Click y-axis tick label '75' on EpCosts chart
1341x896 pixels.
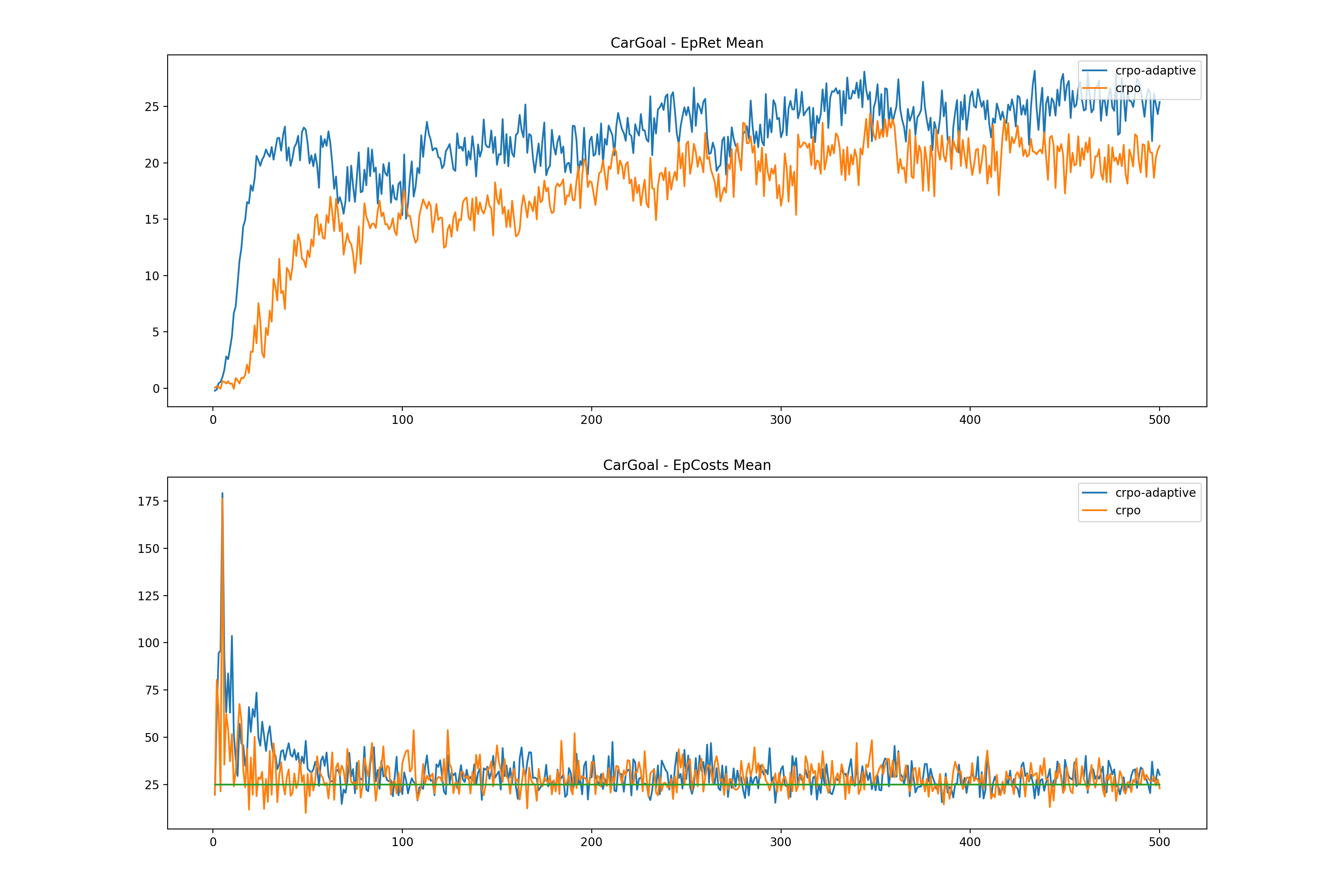152,690
